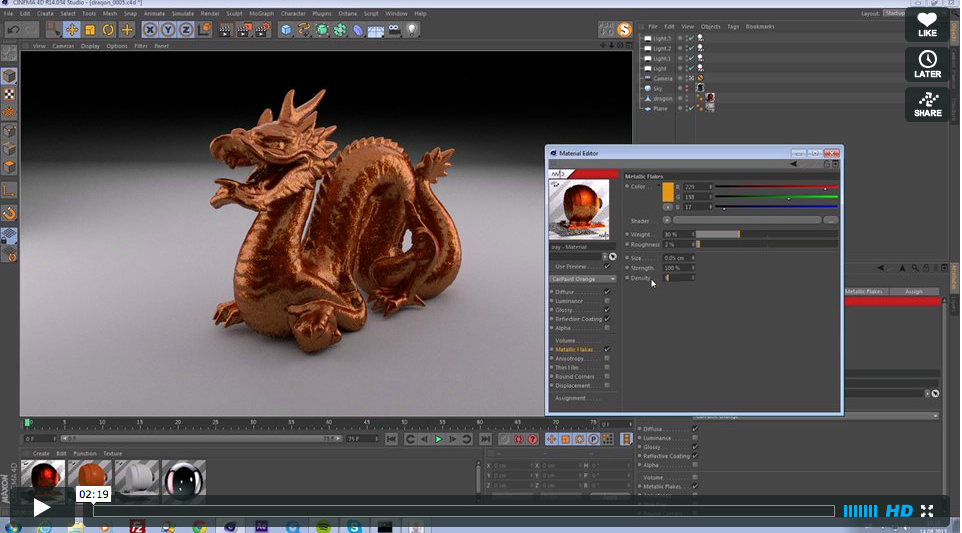Select the Rotate tool in top toolbar
This screenshot has width=962, height=533.
[108, 30]
